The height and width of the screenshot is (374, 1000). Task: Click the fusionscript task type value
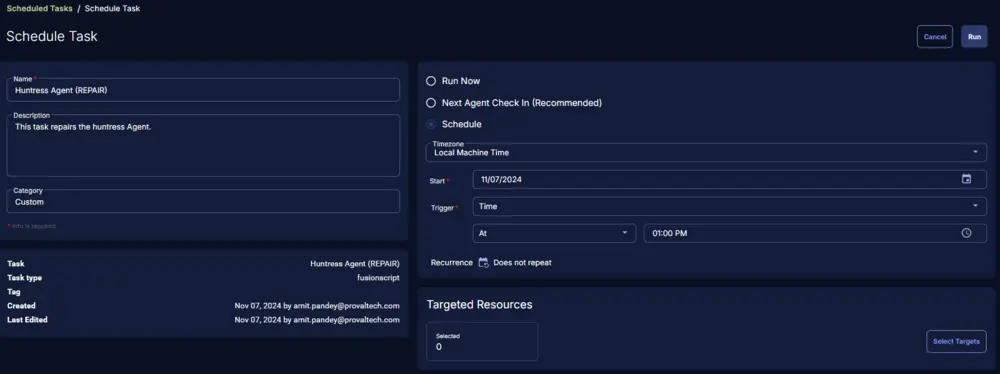378,278
